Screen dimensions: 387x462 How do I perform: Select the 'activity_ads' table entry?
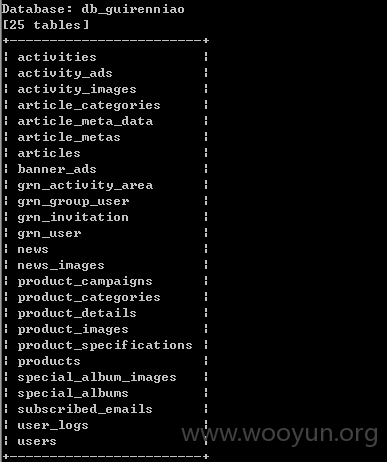65,73
